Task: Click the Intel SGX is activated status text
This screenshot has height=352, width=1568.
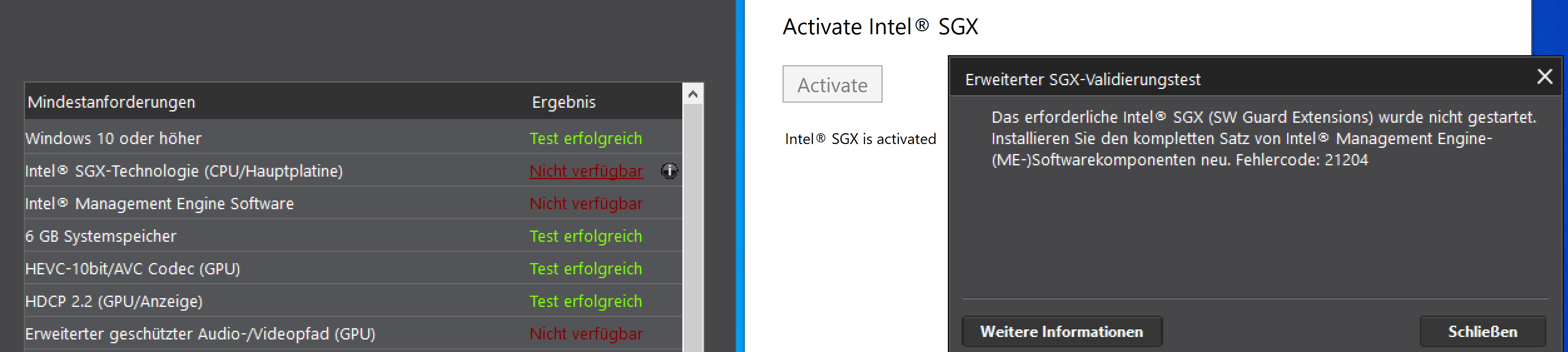Action: click(860, 139)
